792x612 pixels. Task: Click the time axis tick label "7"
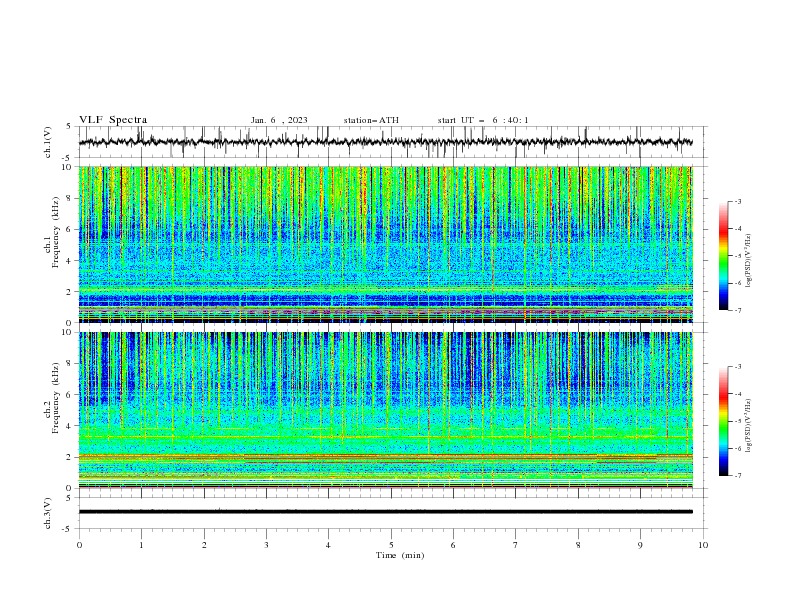point(516,545)
